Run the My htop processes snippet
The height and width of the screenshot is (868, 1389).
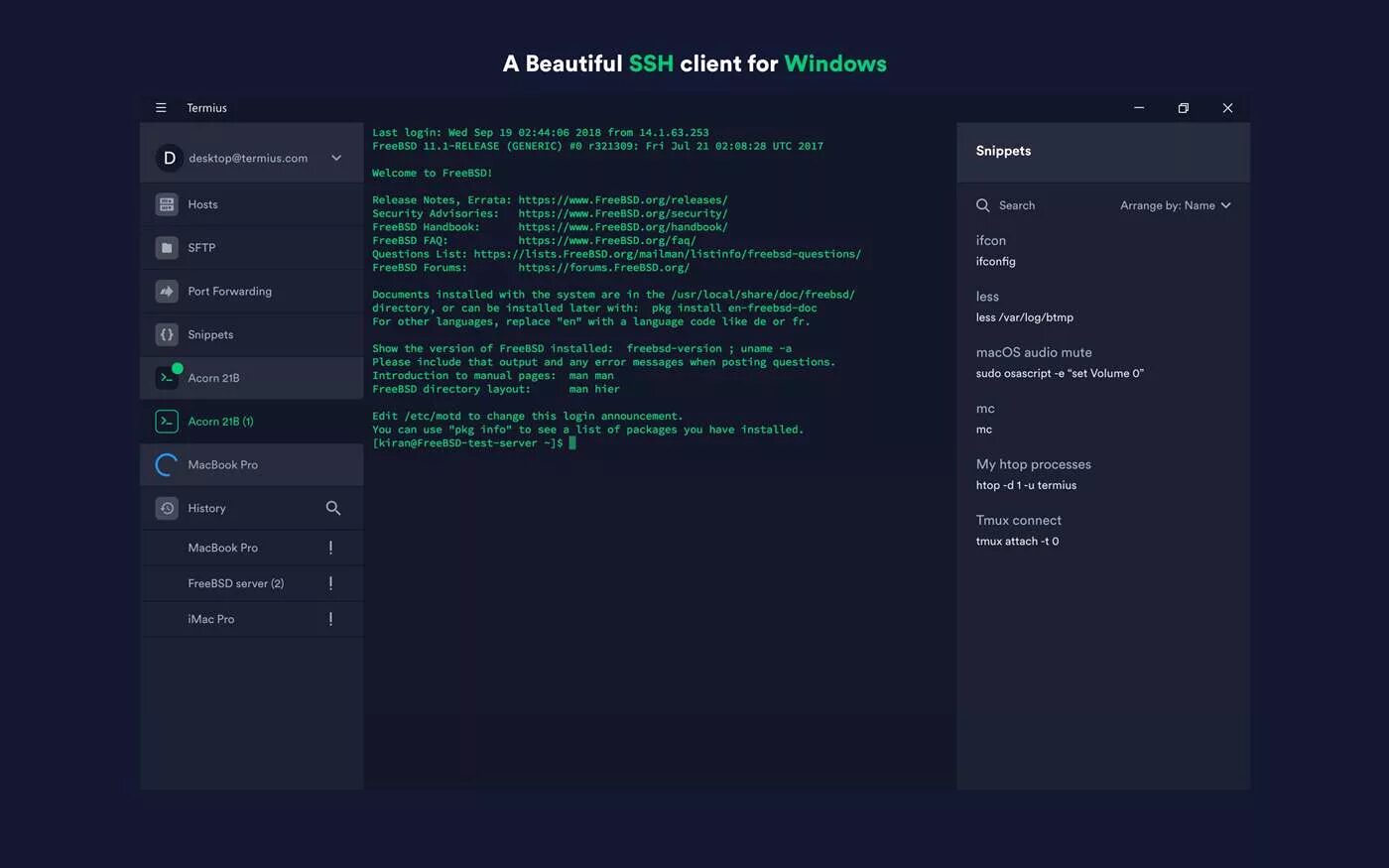click(x=1033, y=464)
